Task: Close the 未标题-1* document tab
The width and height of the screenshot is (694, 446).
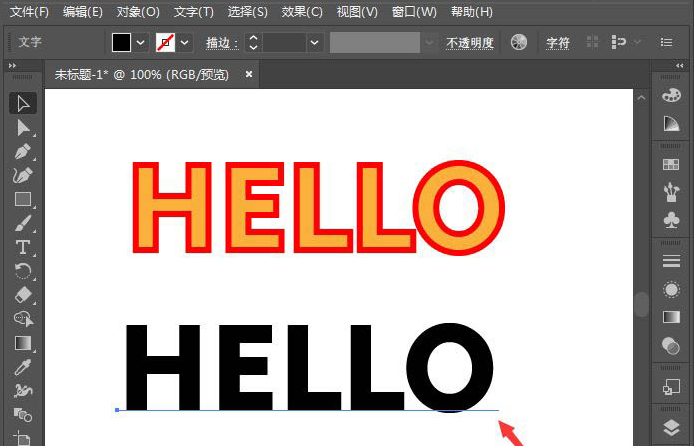Action: pyautogui.click(x=249, y=74)
